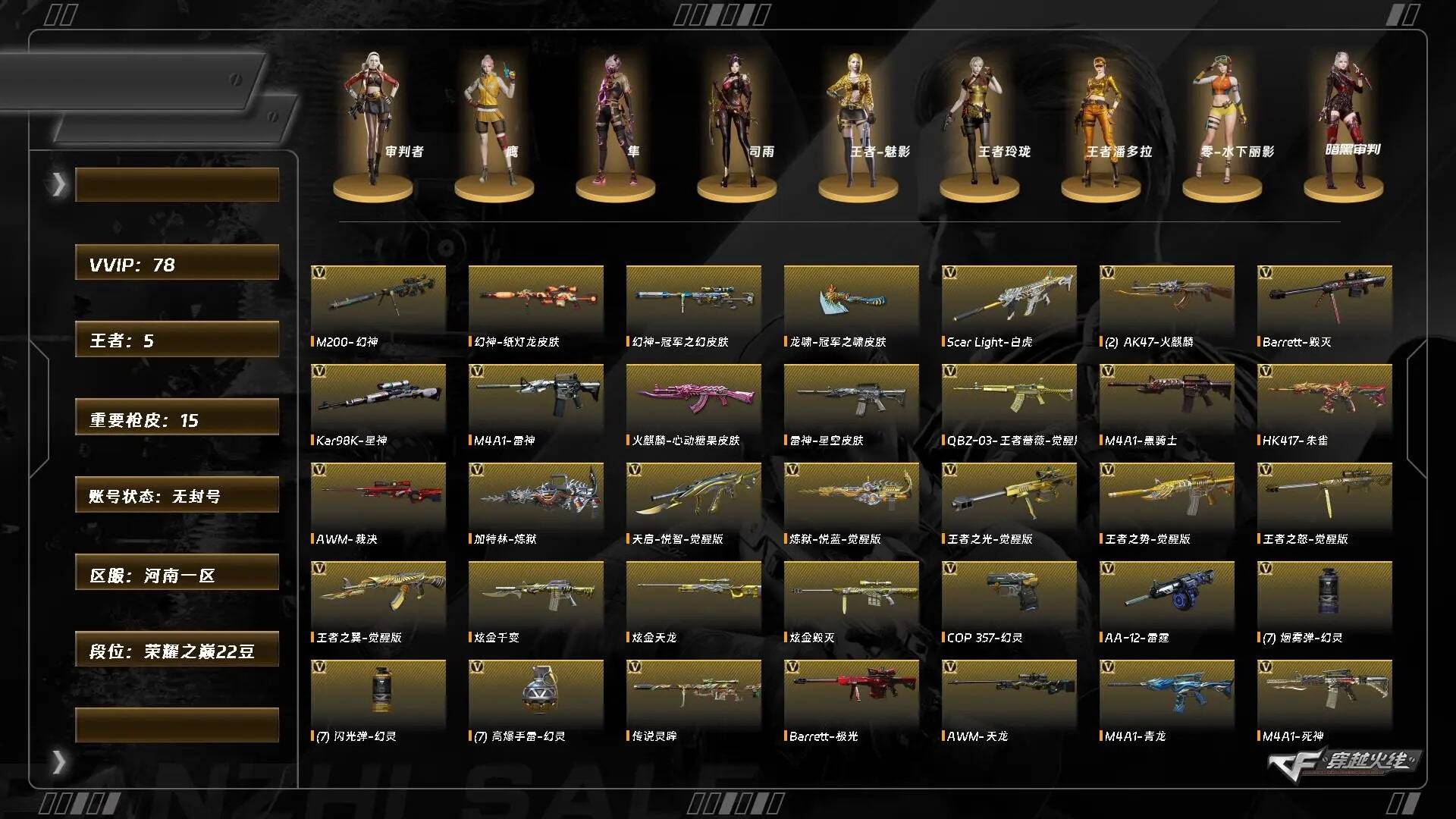Select the 烟雾弹-幻灵 smoke grenade icon
This screenshot has height=819, width=1456.
(1325, 595)
